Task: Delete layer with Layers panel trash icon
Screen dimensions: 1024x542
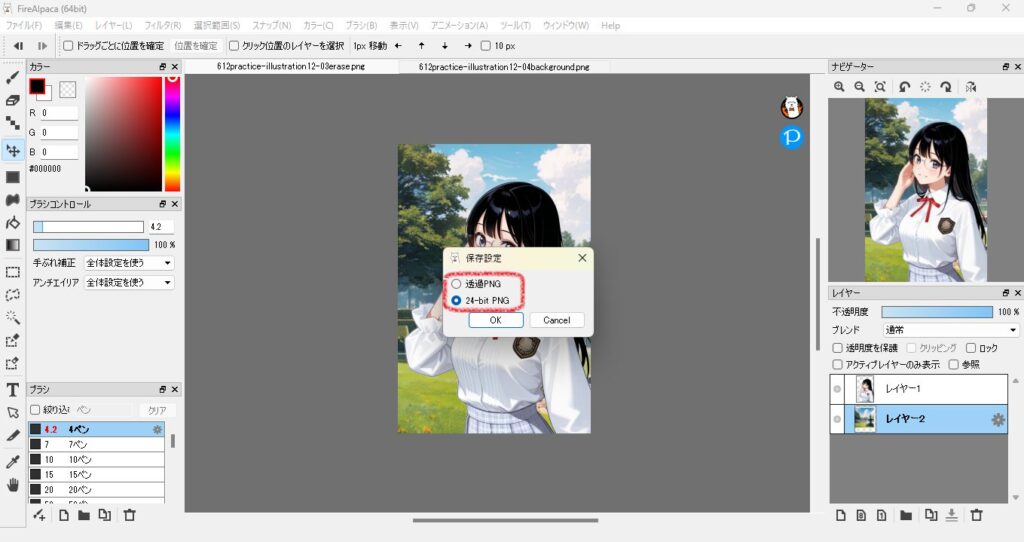Action: (x=977, y=515)
